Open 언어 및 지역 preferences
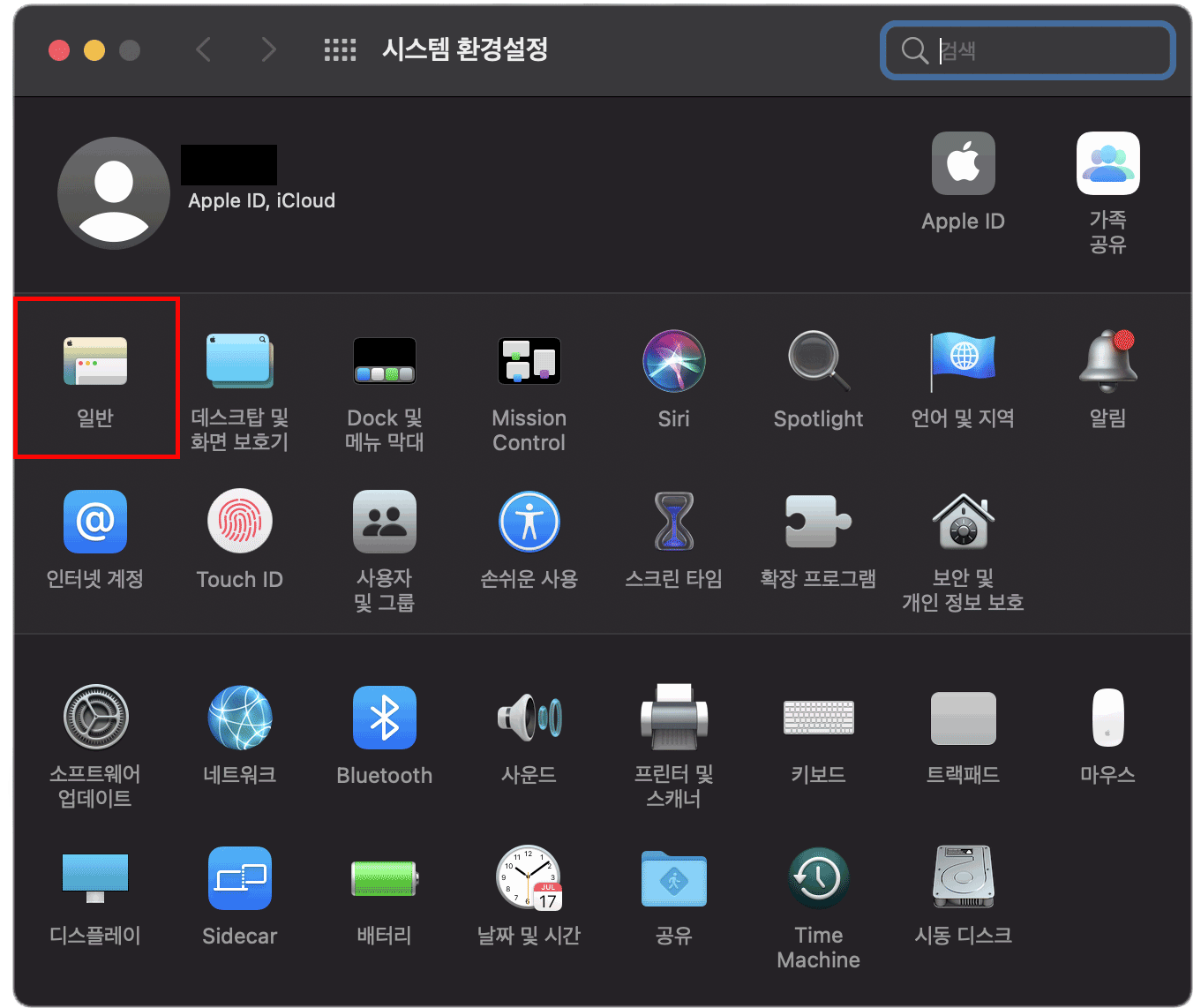The image size is (1201, 1008). (963, 361)
